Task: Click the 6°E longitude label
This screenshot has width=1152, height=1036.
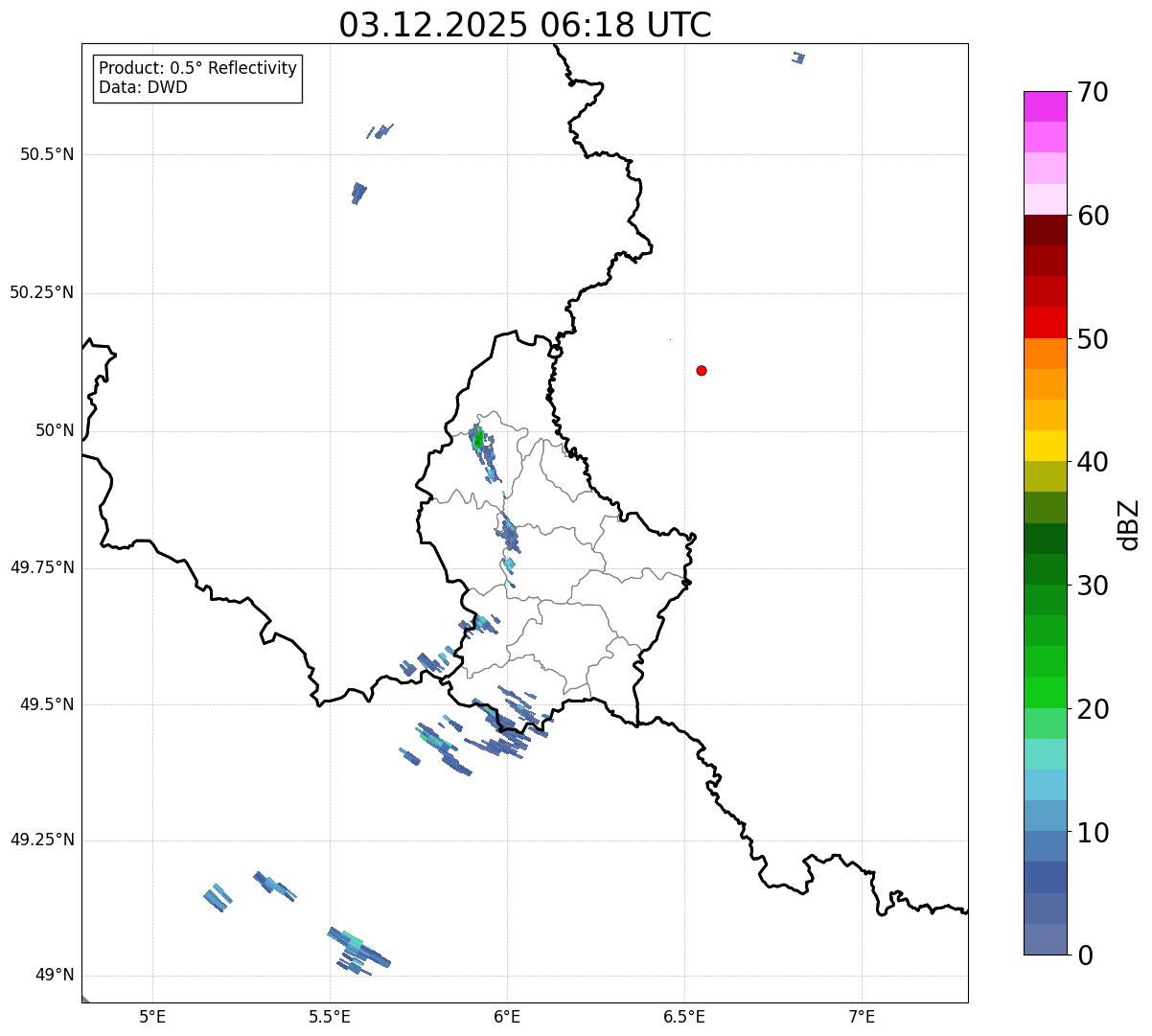Action: [x=507, y=1017]
